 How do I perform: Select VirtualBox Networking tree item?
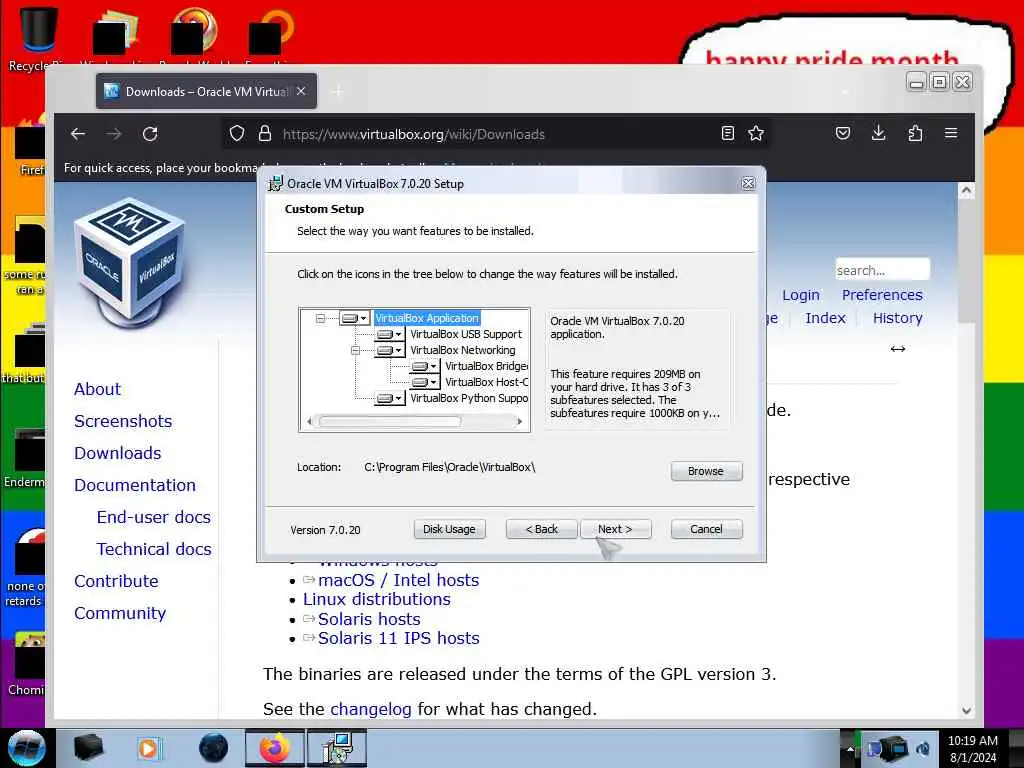(x=462, y=350)
